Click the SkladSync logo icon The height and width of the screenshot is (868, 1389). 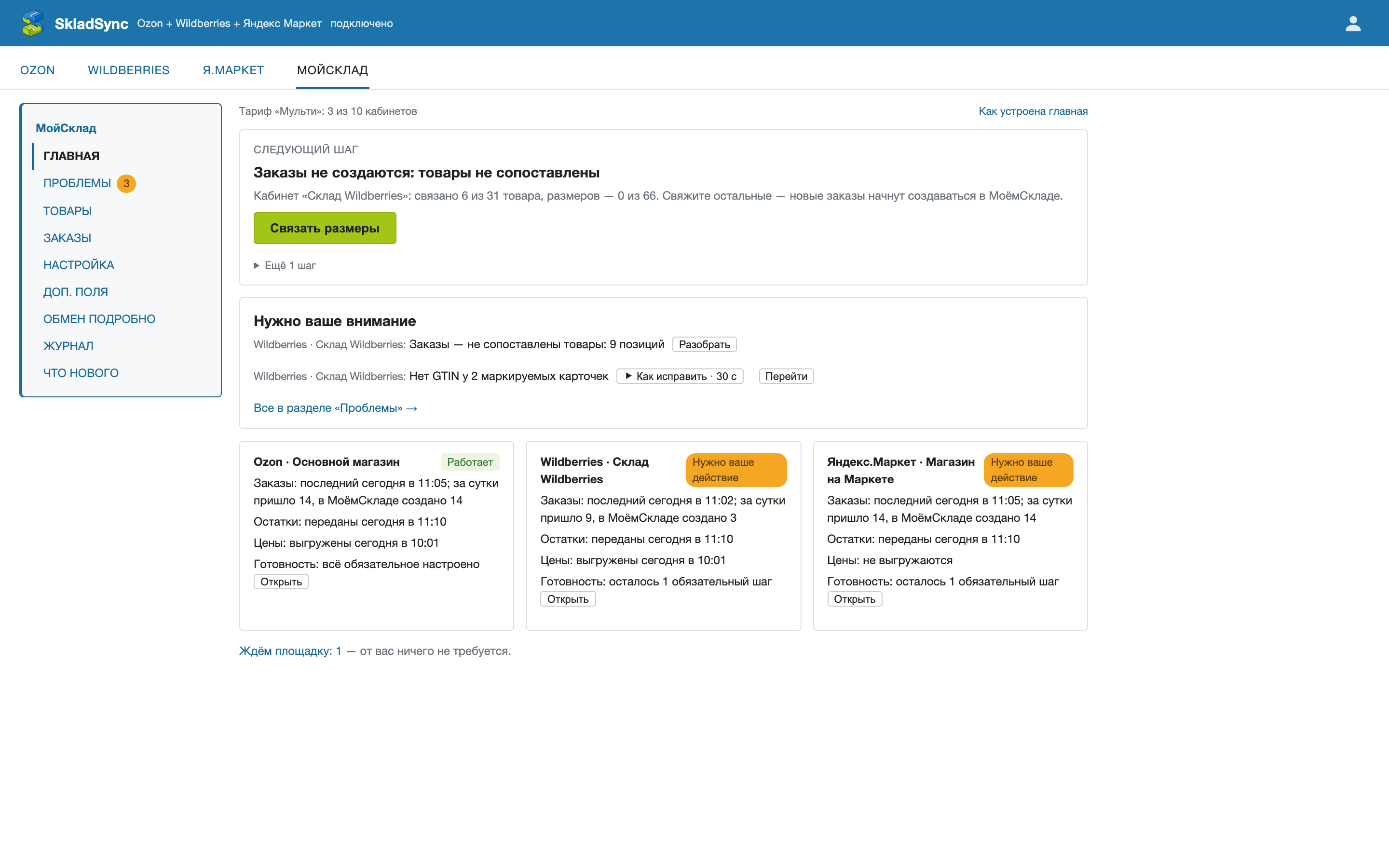32,23
